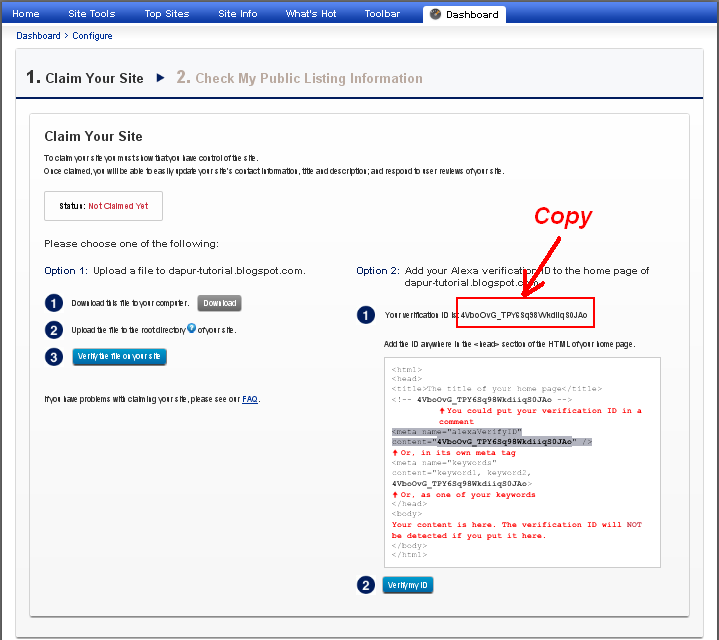Click the verification ID 4VboOvG_TPY6Sq98WkdiiqS0JAo text
Image resolution: width=719 pixels, height=640 pixels.
[x=524, y=315]
